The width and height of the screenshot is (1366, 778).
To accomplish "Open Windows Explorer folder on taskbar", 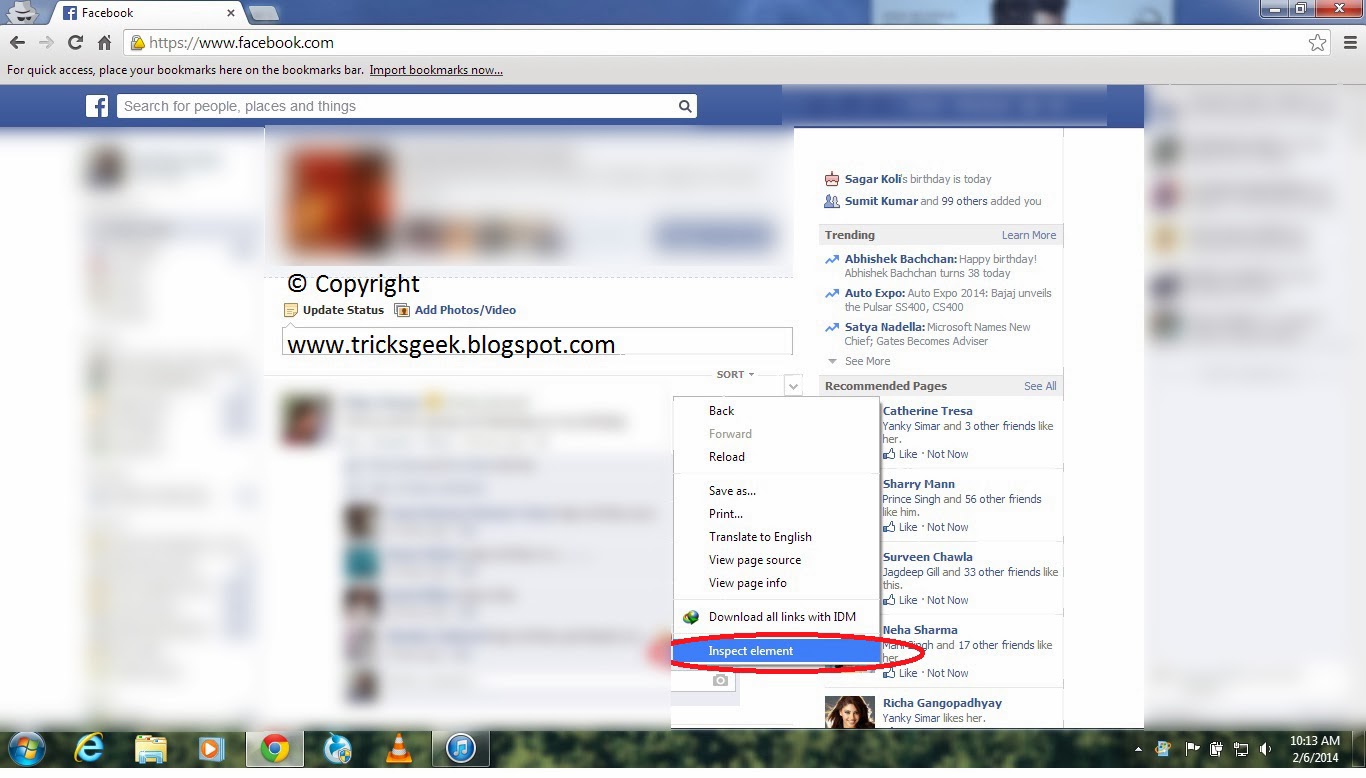I will [x=150, y=748].
